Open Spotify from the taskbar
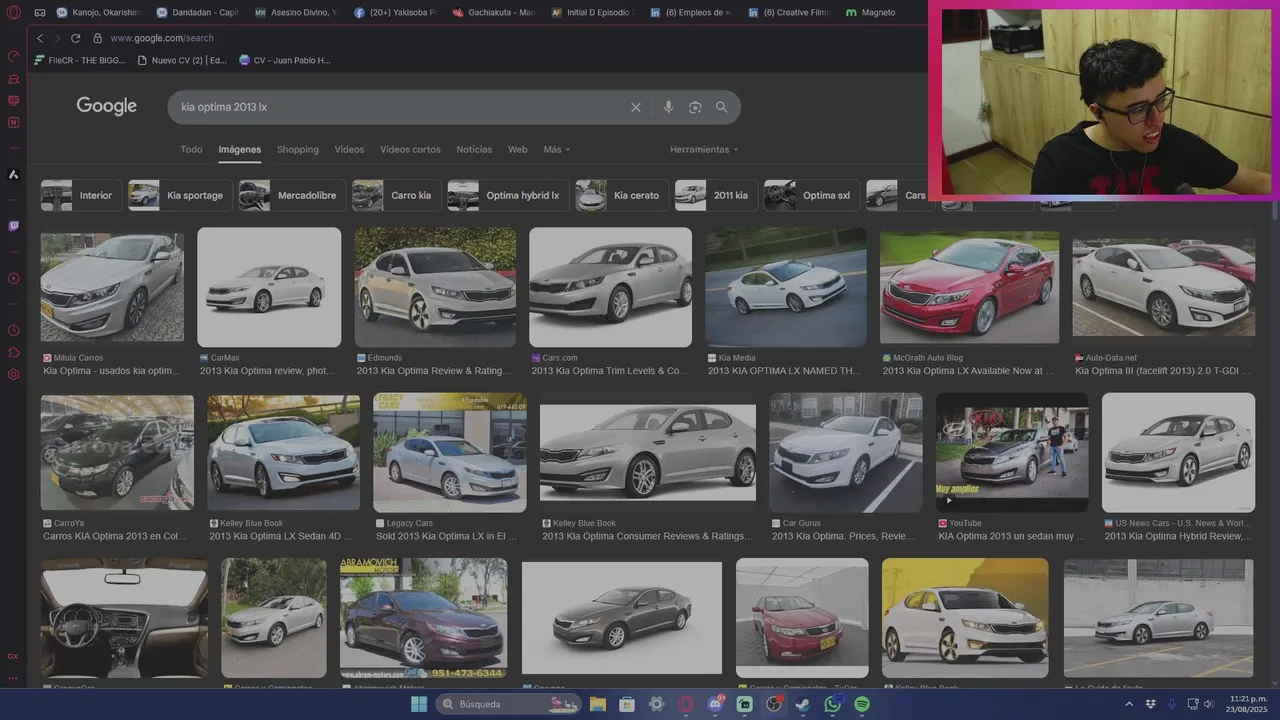 (862, 704)
